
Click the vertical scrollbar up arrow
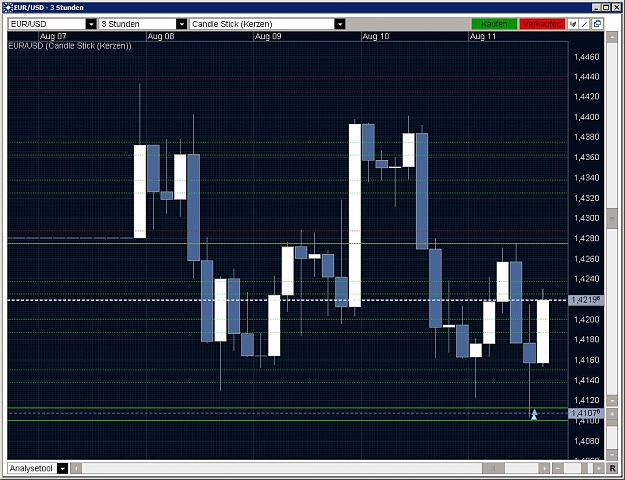point(612,37)
